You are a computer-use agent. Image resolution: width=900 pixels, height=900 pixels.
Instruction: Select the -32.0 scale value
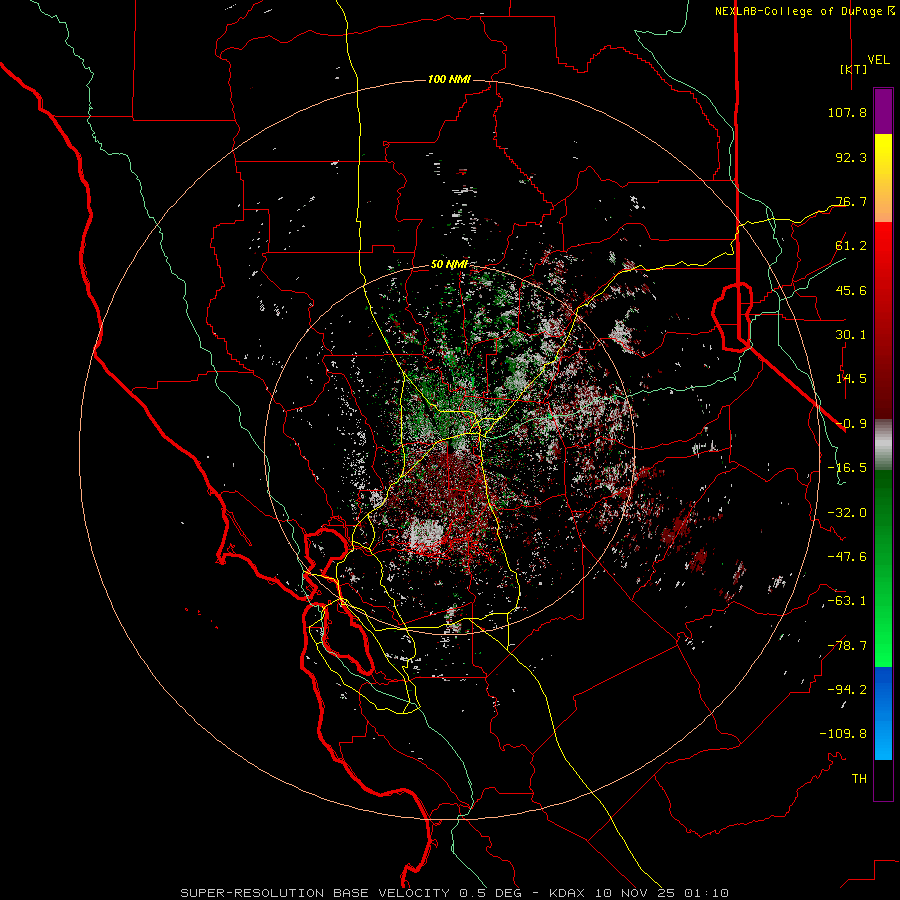tap(847, 513)
